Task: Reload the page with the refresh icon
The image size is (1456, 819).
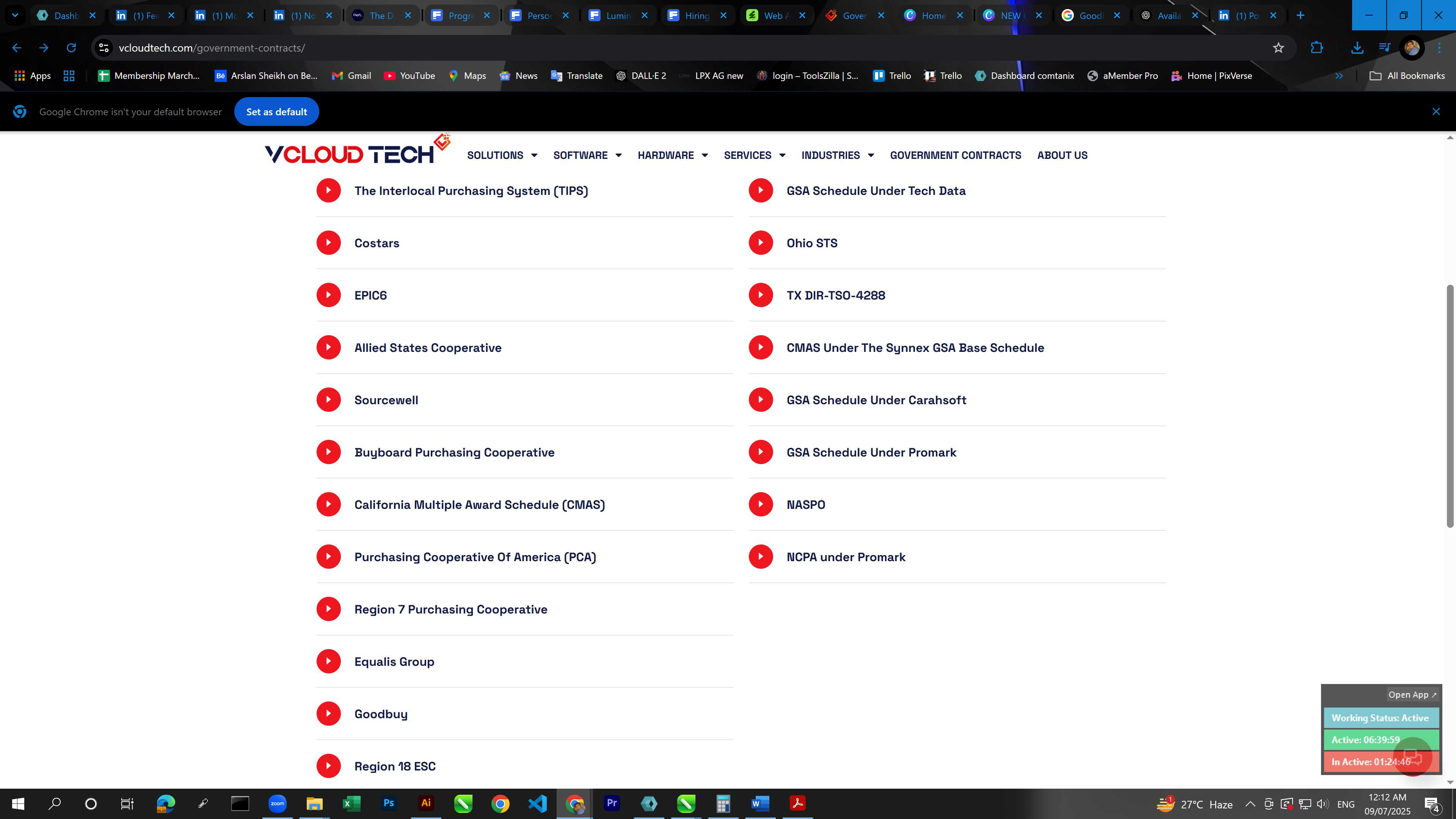Action: [x=71, y=48]
